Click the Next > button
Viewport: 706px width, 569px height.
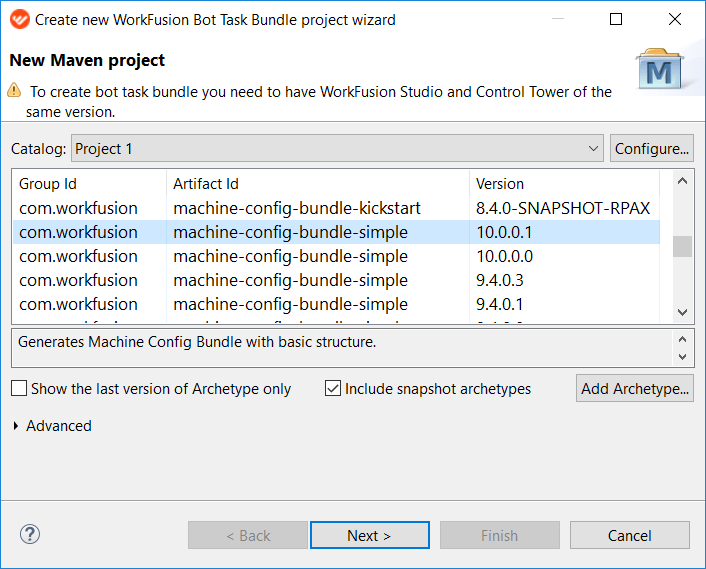point(370,535)
